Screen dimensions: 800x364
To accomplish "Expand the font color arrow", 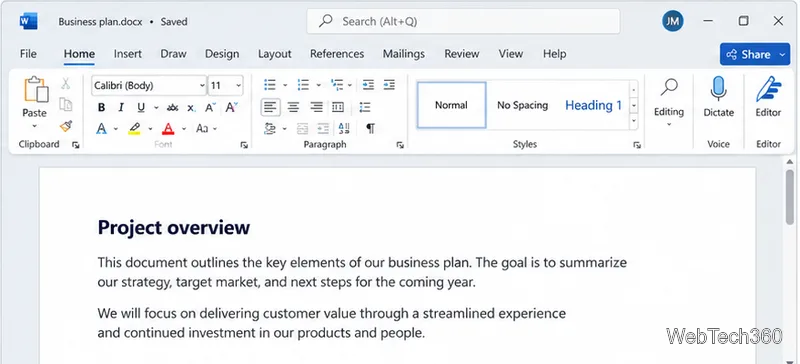I will (x=184, y=129).
